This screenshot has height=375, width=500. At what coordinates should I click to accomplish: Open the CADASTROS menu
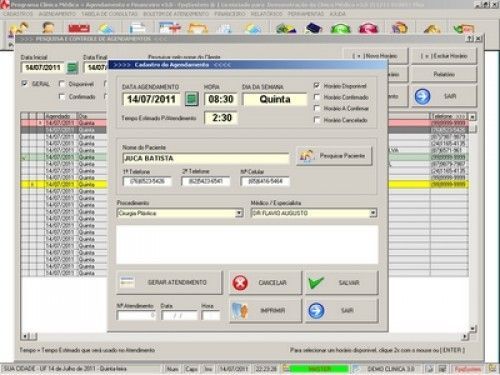click(18, 14)
